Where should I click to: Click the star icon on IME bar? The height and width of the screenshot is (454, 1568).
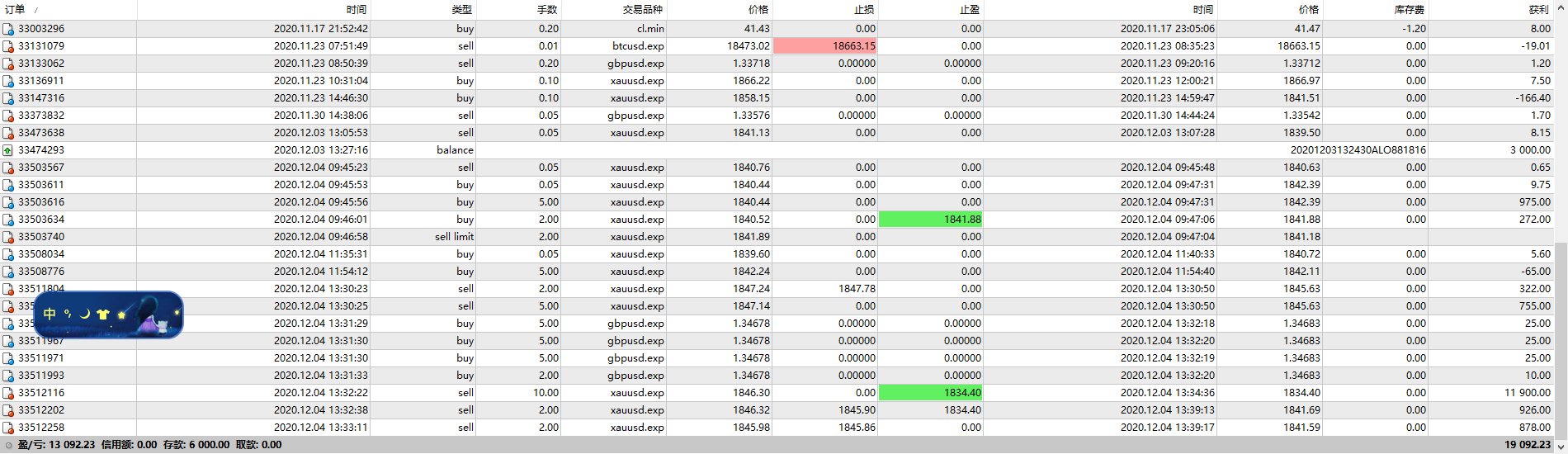coord(121,314)
